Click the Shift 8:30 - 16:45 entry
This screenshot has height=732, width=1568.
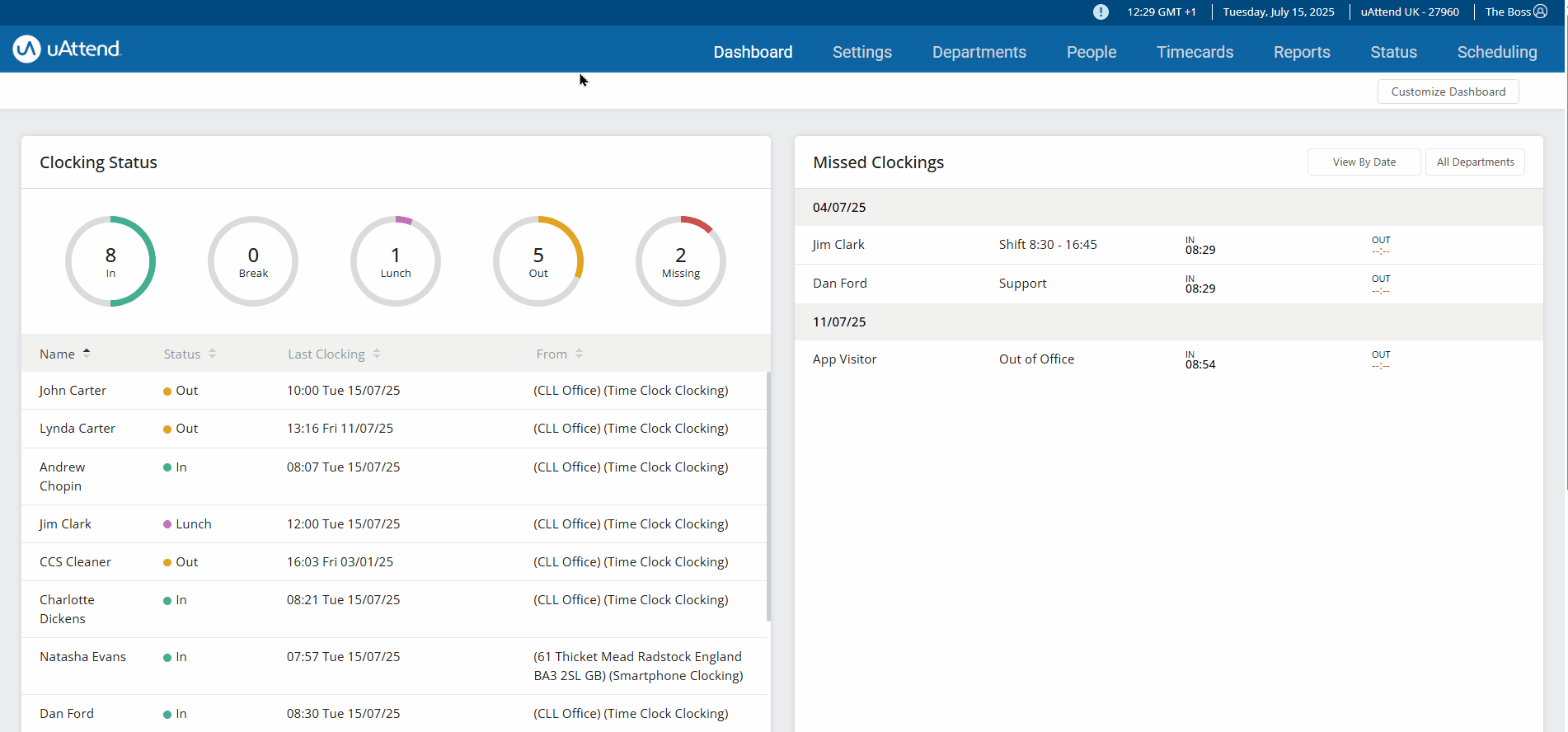[1048, 244]
